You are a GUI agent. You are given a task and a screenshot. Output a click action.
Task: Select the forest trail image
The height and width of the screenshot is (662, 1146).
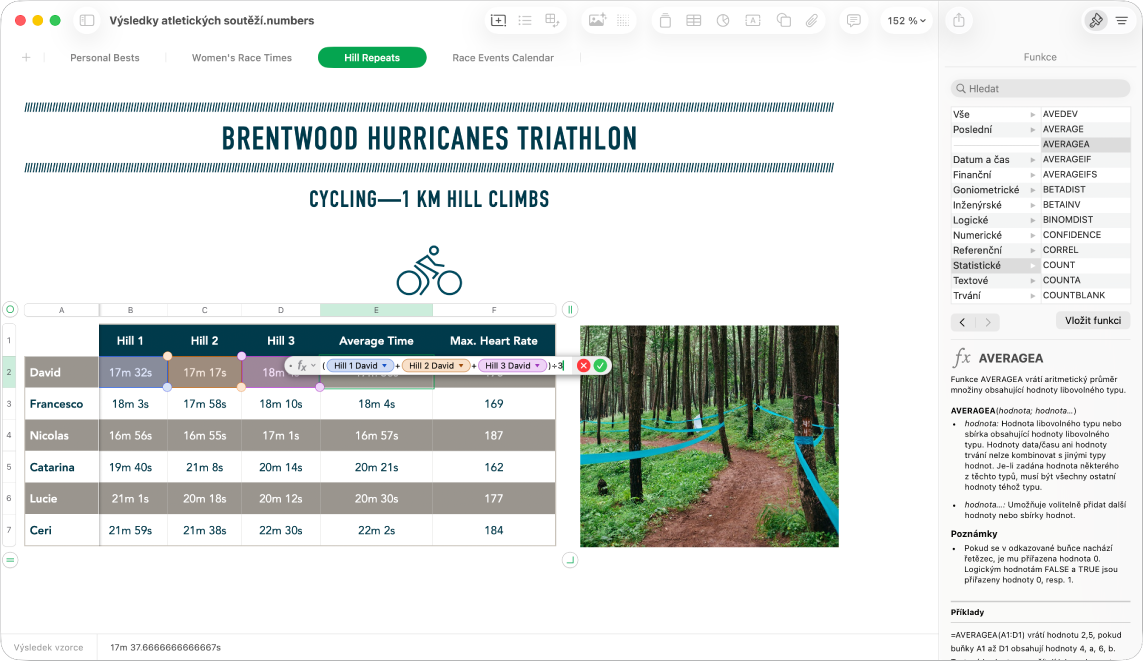click(x=710, y=436)
